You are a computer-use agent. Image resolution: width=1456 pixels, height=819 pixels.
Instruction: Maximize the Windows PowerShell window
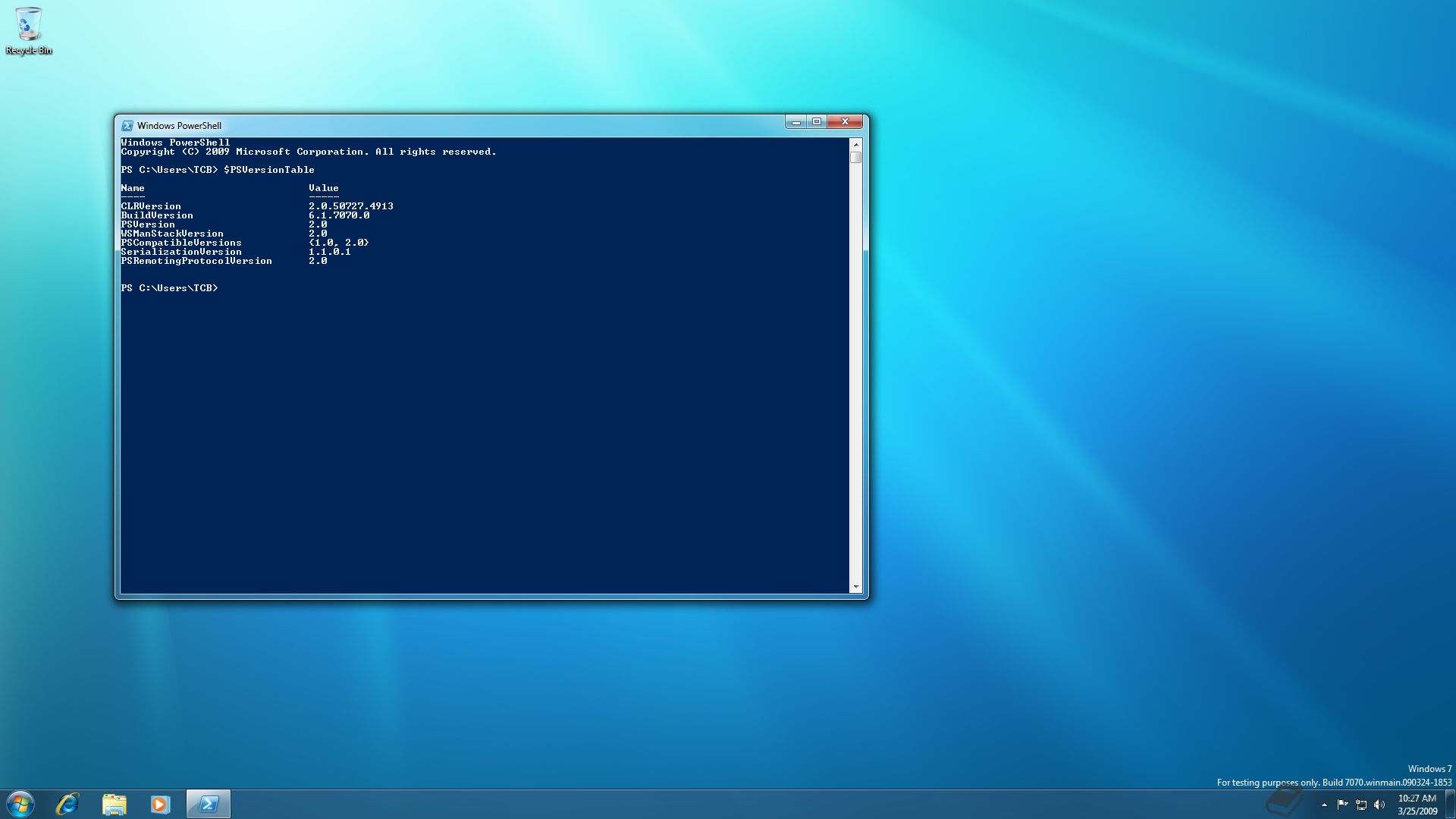[x=817, y=122]
